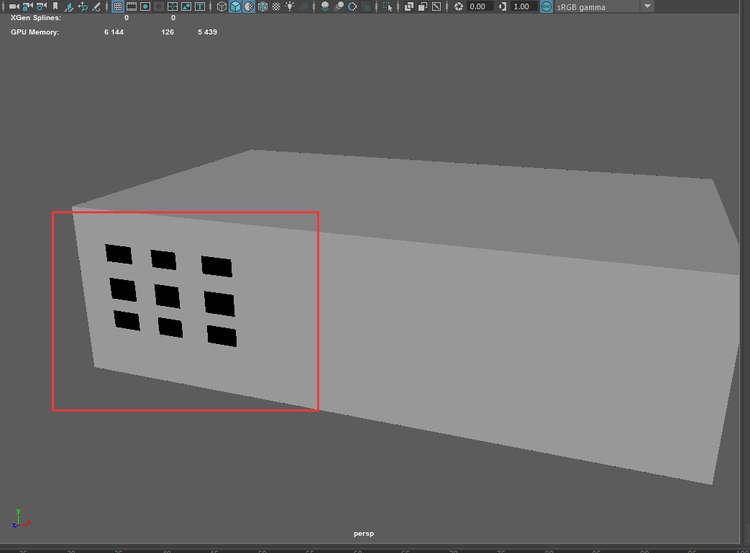Viewport: 750px width, 553px height.
Task: Toggle the Lock Camera icon
Action: tap(28, 6)
